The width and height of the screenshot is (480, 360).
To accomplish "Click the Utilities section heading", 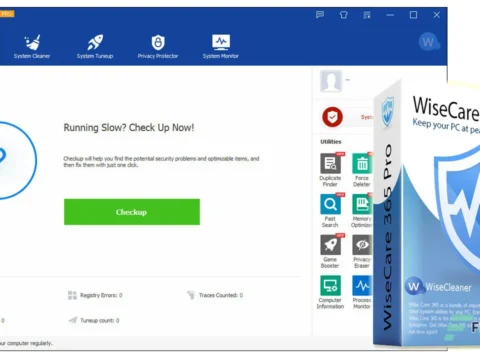I will pos(331,142).
